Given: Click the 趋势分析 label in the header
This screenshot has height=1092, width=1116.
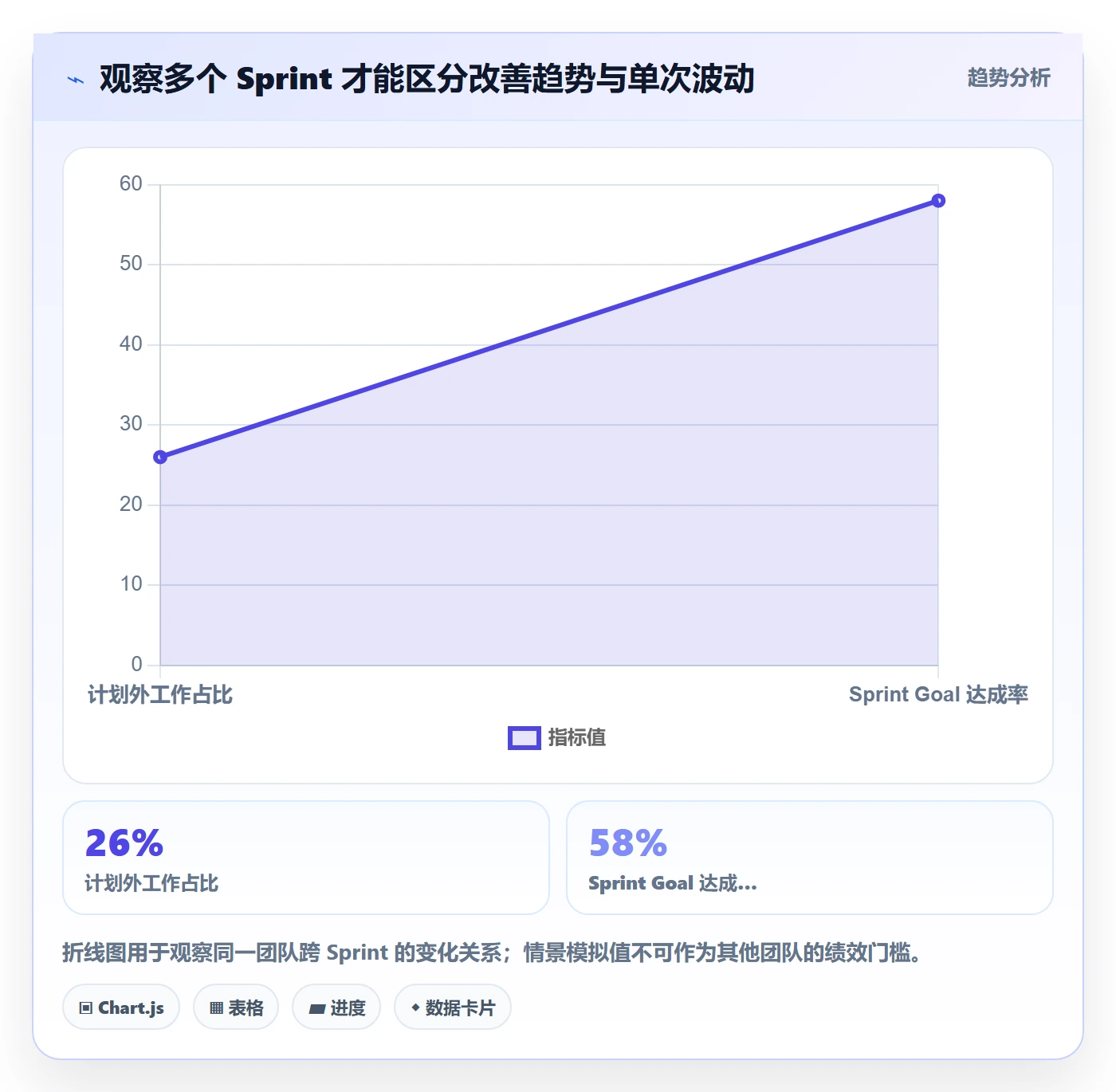Looking at the screenshot, I should (x=1008, y=77).
